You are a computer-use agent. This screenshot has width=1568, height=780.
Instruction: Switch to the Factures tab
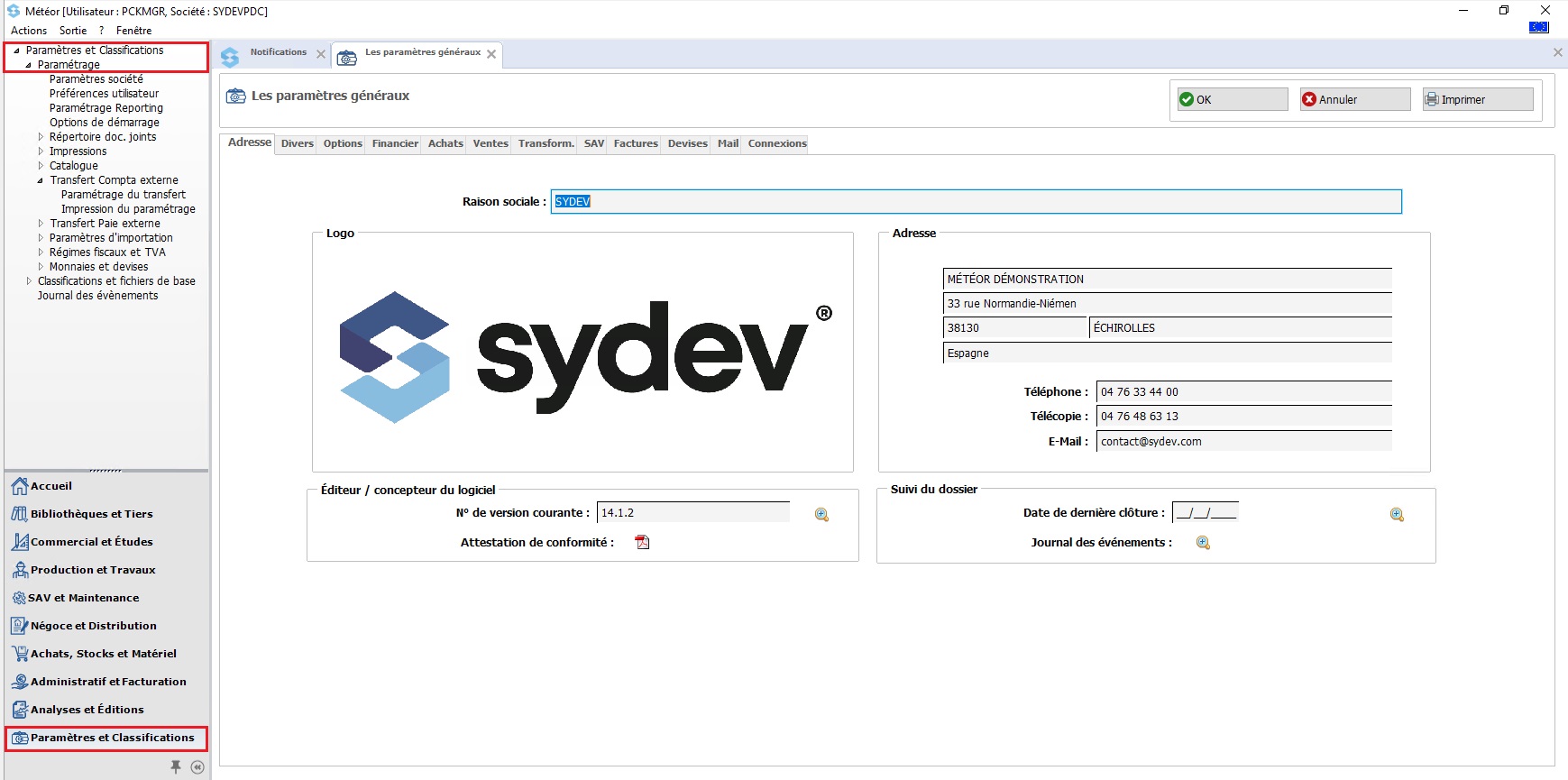point(636,143)
